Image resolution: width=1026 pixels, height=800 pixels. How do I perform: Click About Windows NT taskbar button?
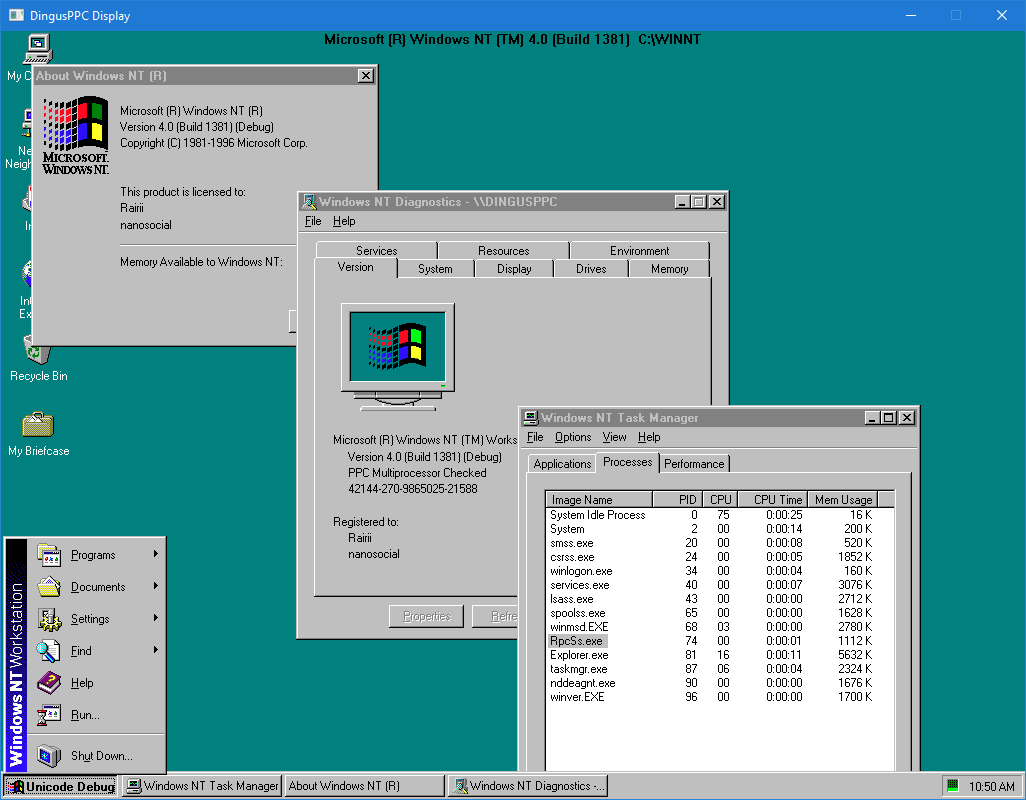(364, 786)
